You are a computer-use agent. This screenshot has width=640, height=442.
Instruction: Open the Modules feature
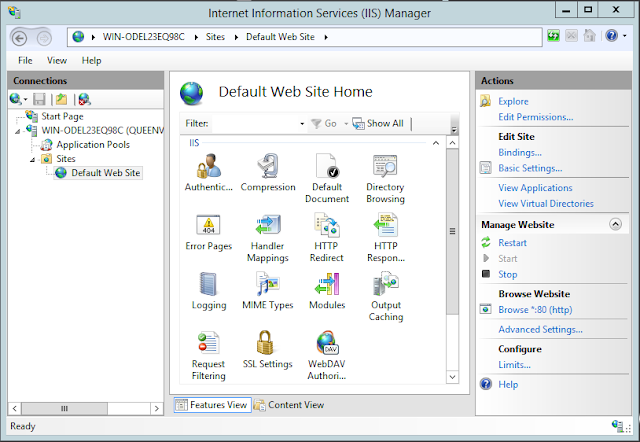click(x=327, y=291)
